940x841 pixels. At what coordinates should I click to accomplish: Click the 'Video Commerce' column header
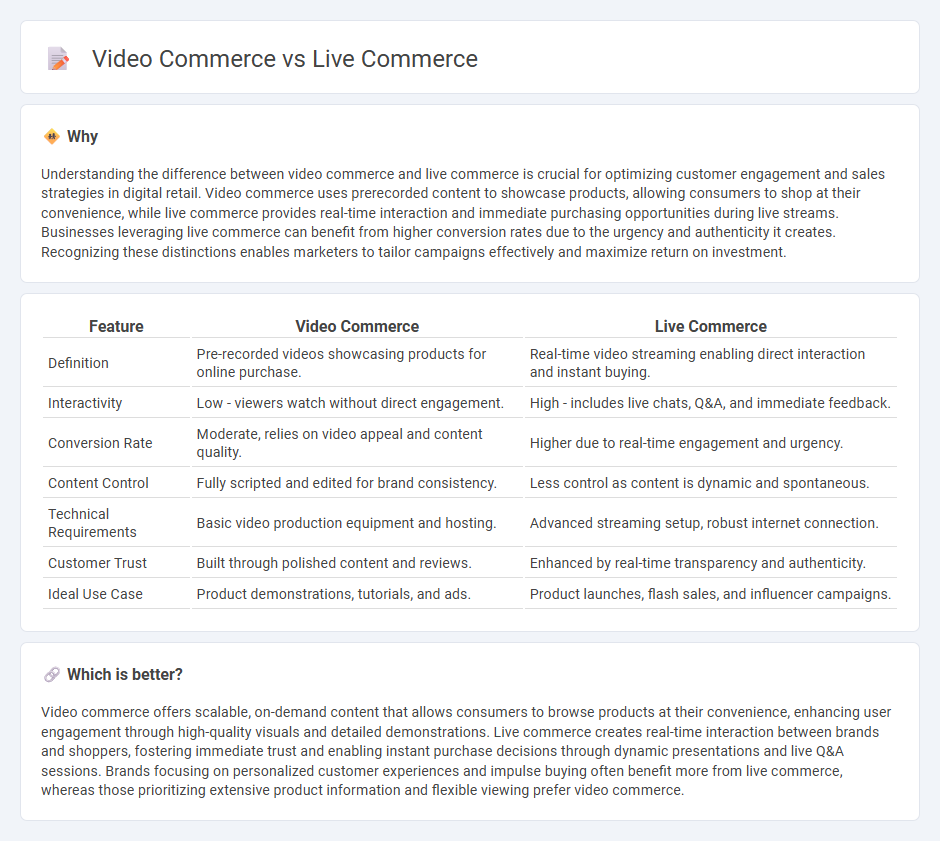pos(357,327)
